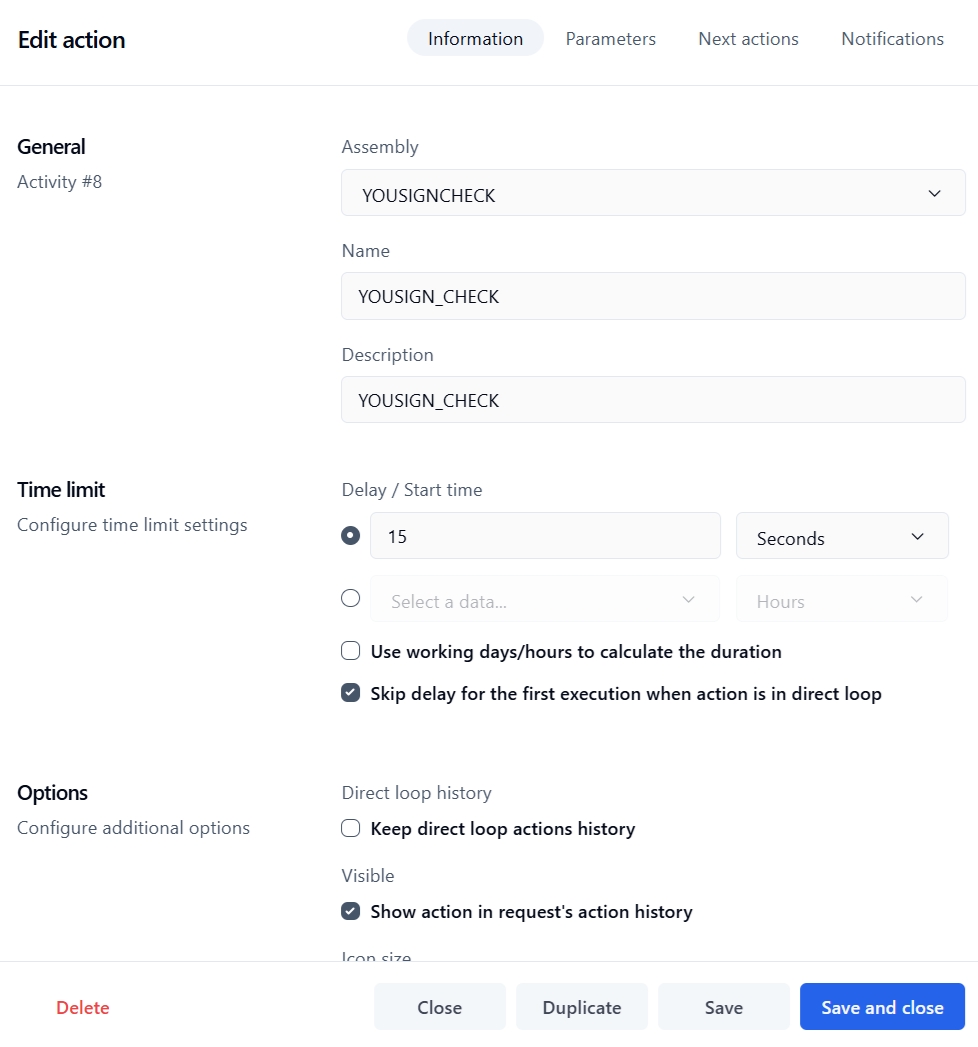
Task: Open the Seconds unit dropdown
Action: 841,537
